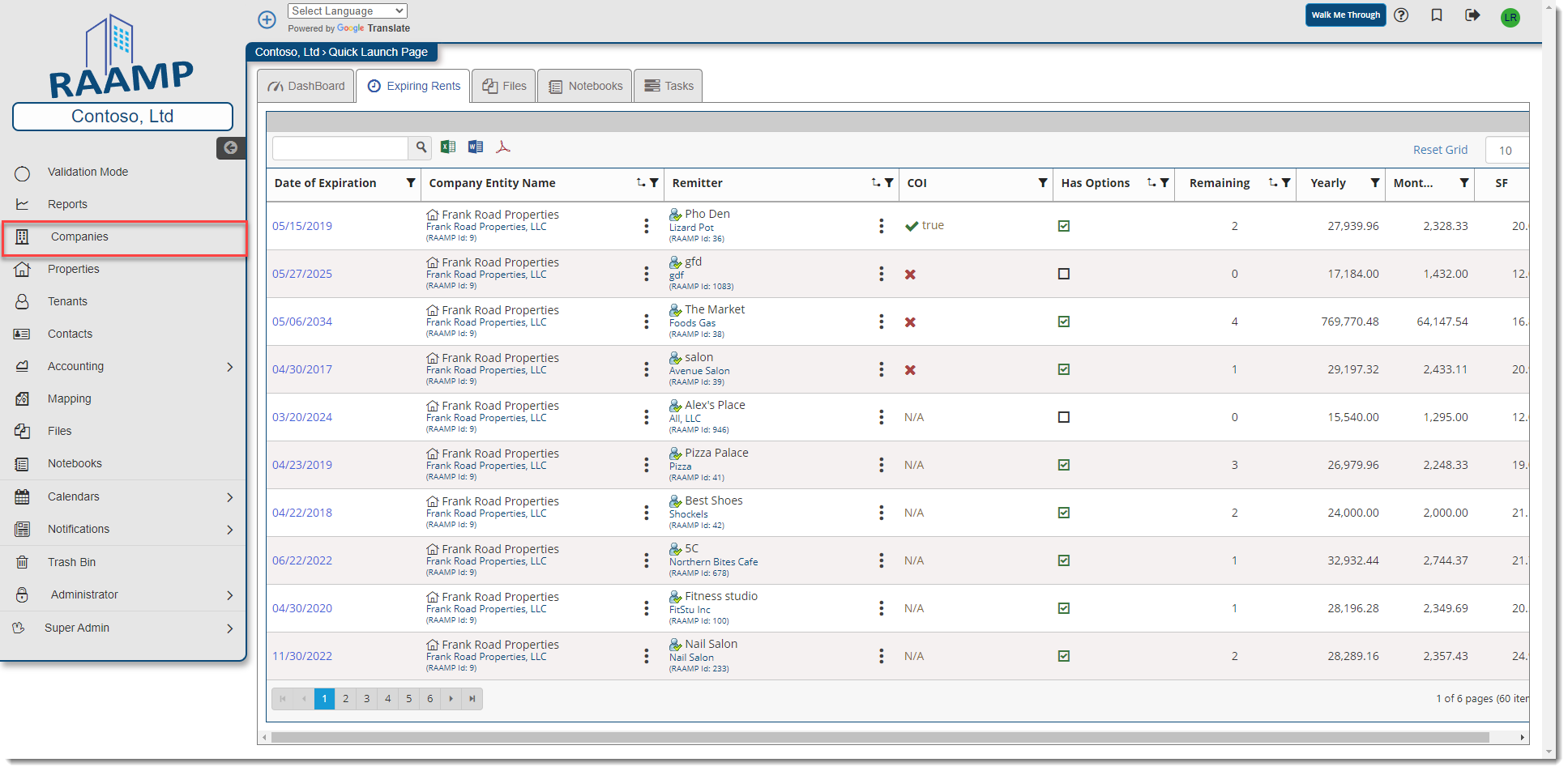1568x771 pixels.
Task: Toggle Has Options for Pho Den row
Action: click(x=1064, y=226)
